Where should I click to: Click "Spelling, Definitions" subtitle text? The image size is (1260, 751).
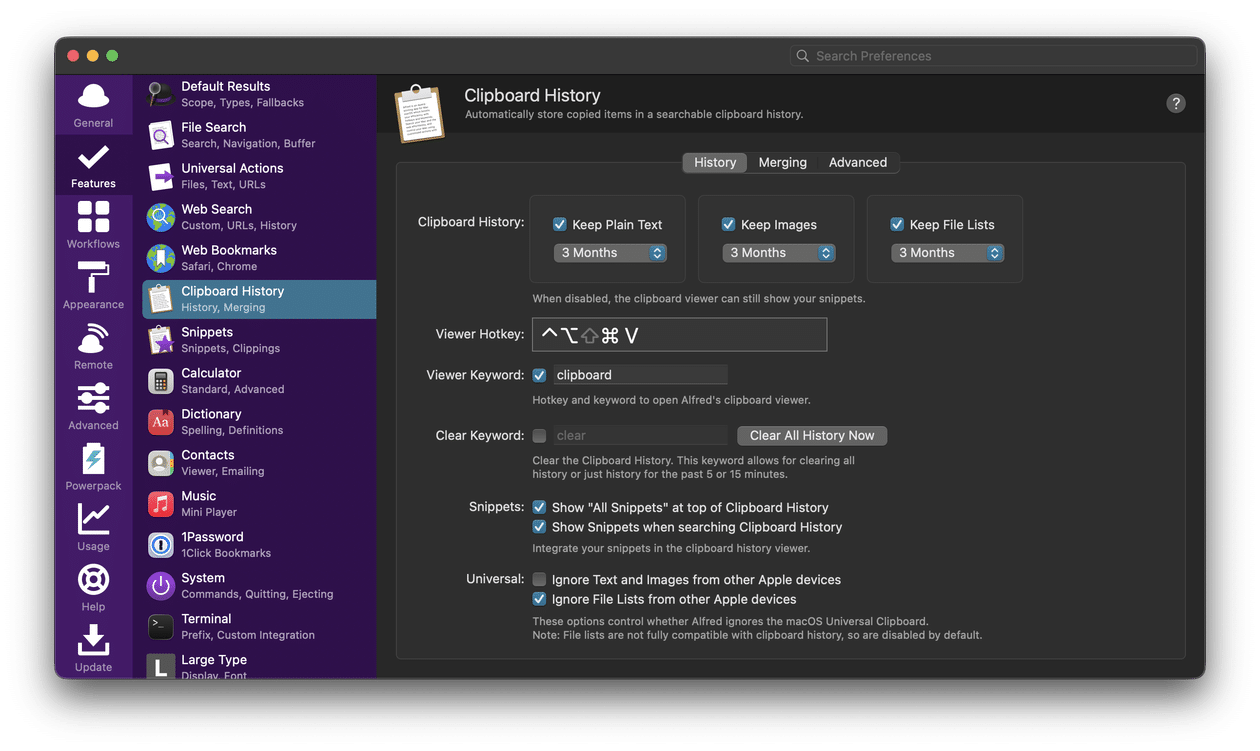[x=232, y=431]
